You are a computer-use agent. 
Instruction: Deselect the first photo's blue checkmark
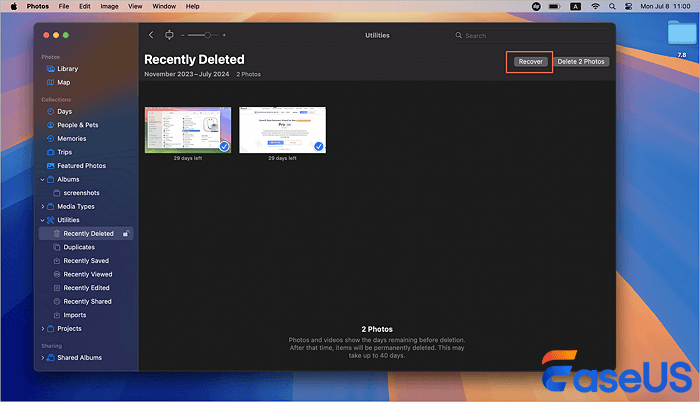click(224, 147)
